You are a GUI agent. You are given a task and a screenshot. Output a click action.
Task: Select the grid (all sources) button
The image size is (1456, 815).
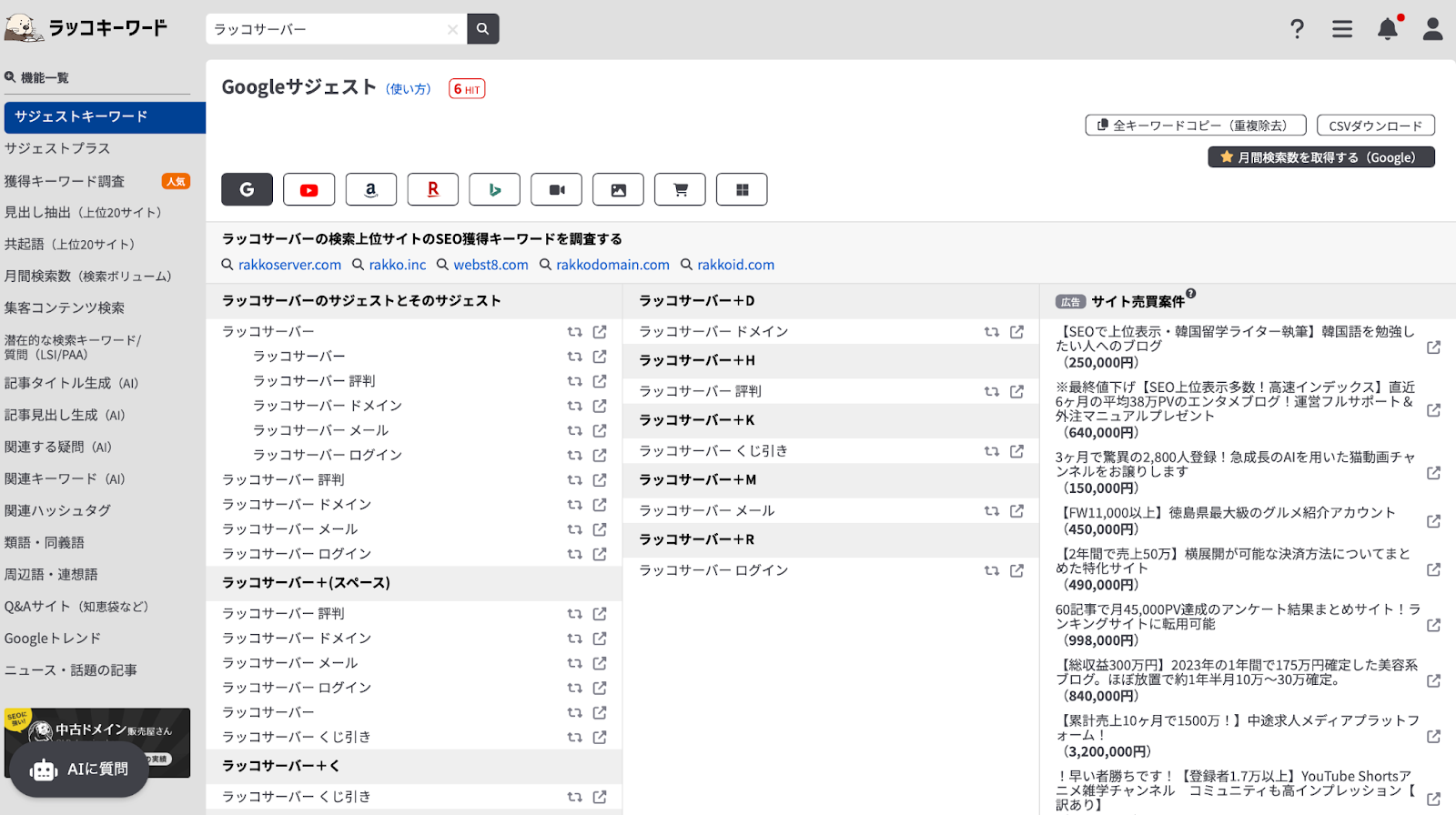[742, 189]
